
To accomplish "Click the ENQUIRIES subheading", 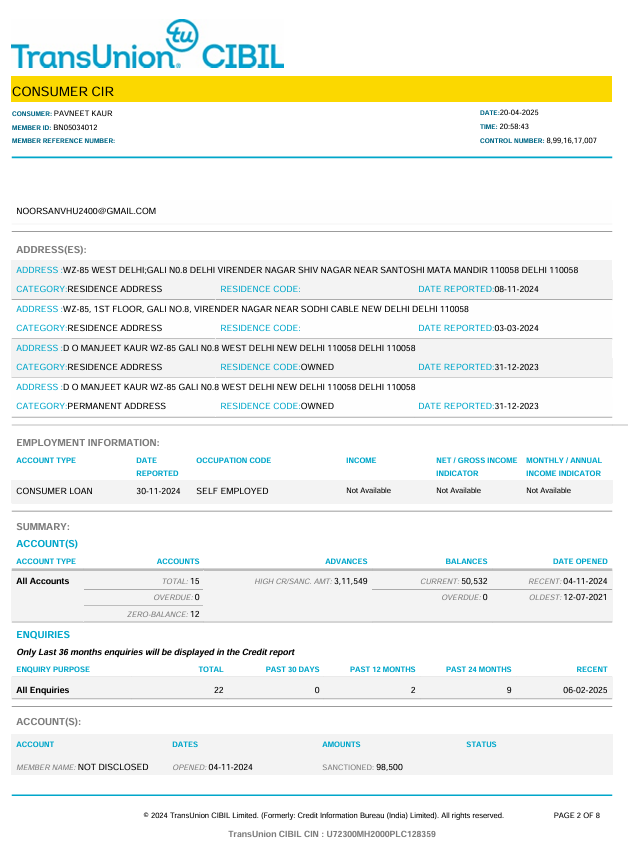I will pyautogui.click(x=43, y=635).
